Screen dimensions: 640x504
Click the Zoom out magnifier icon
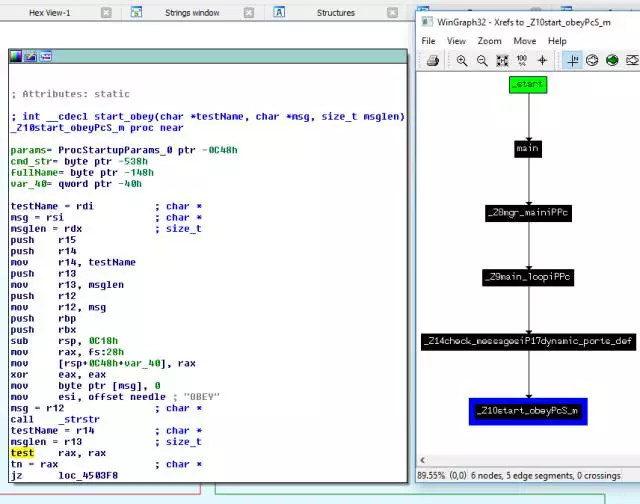pyautogui.click(x=482, y=60)
